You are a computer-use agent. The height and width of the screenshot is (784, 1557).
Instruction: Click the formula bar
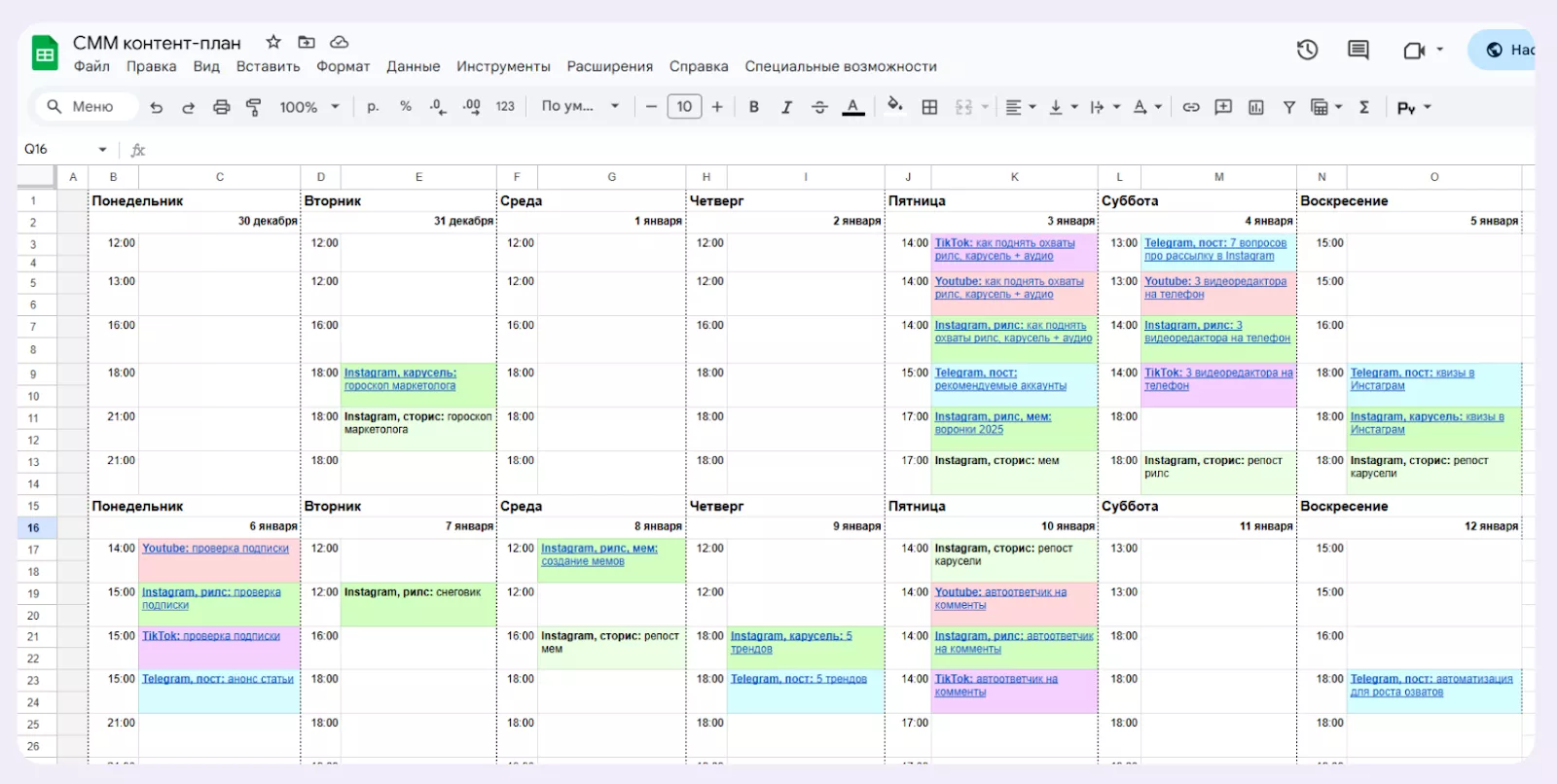[837, 150]
